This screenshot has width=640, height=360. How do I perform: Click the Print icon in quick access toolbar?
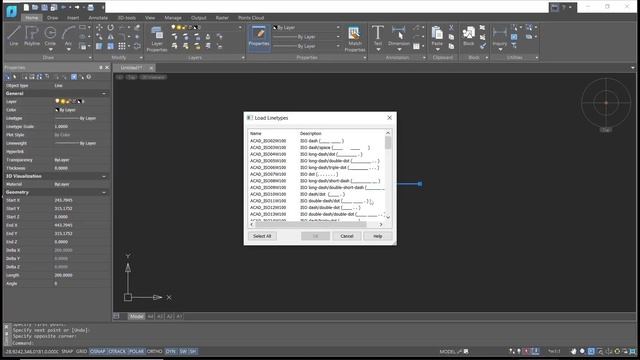tap(91, 7)
